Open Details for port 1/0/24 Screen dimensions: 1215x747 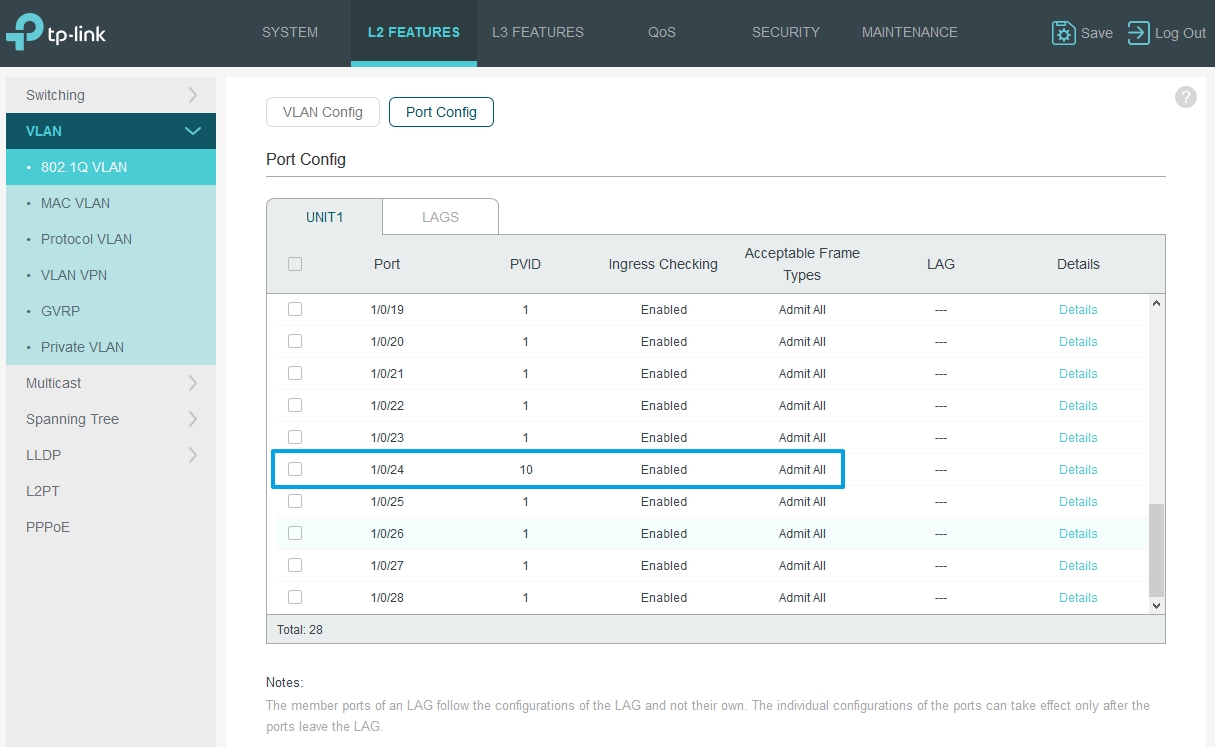tap(1077, 469)
